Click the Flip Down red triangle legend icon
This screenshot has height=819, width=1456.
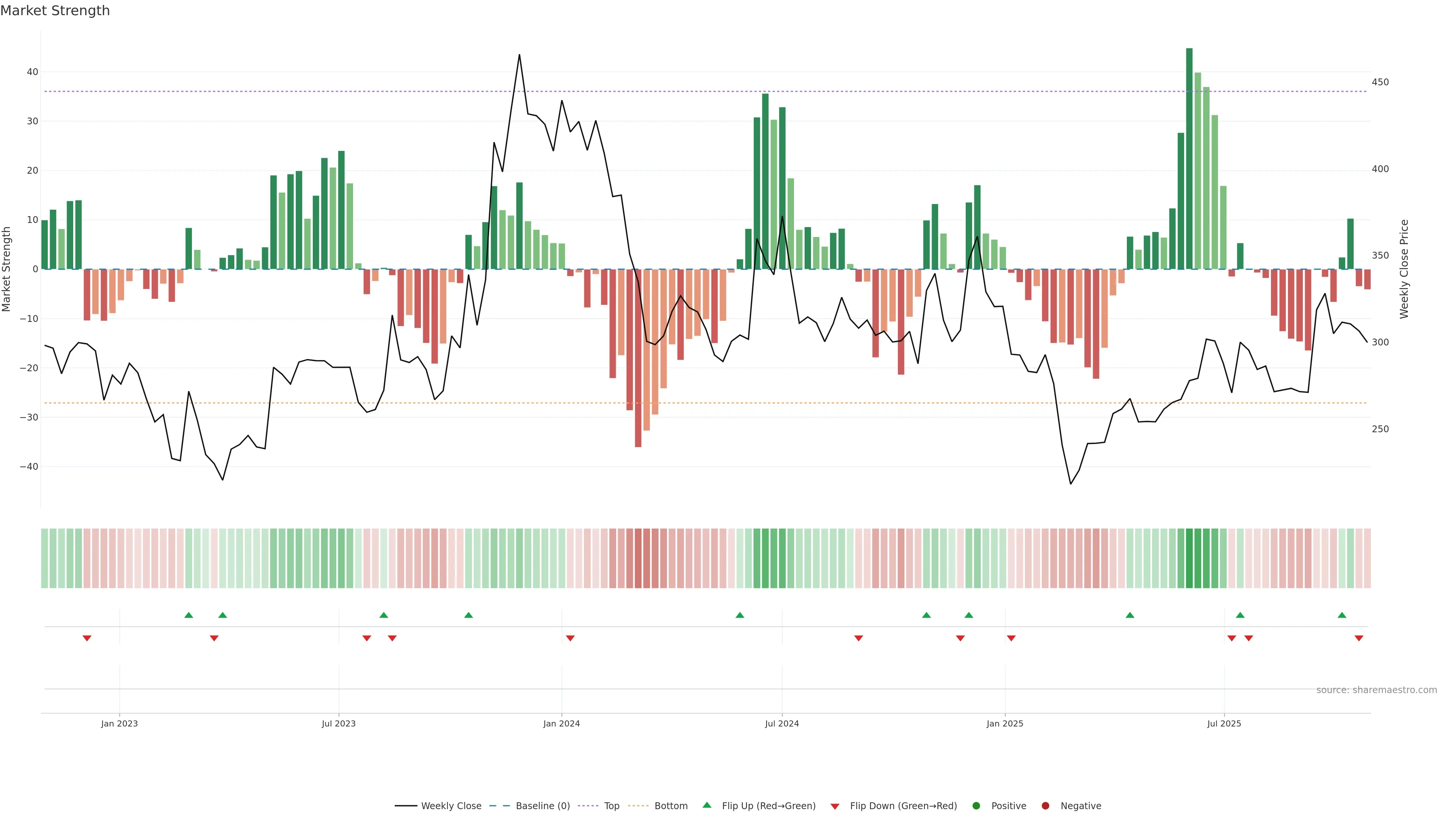pyautogui.click(x=835, y=806)
